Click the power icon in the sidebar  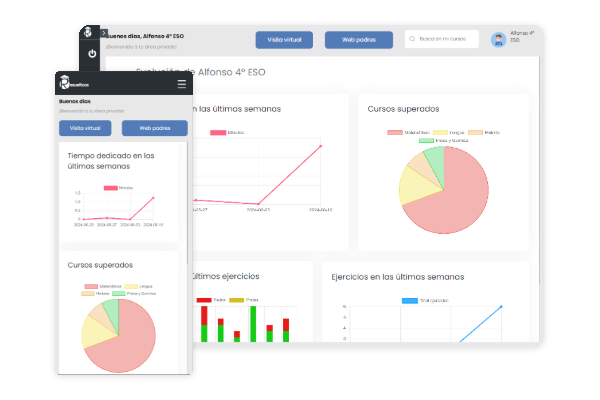pyautogui.click(x=92, y=53)
